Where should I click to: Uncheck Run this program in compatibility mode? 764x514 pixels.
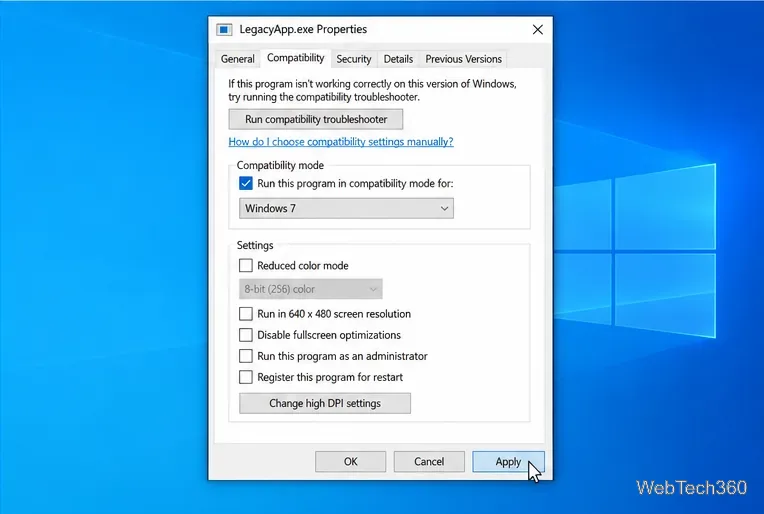pyautogui.click(x=246, y=184)
